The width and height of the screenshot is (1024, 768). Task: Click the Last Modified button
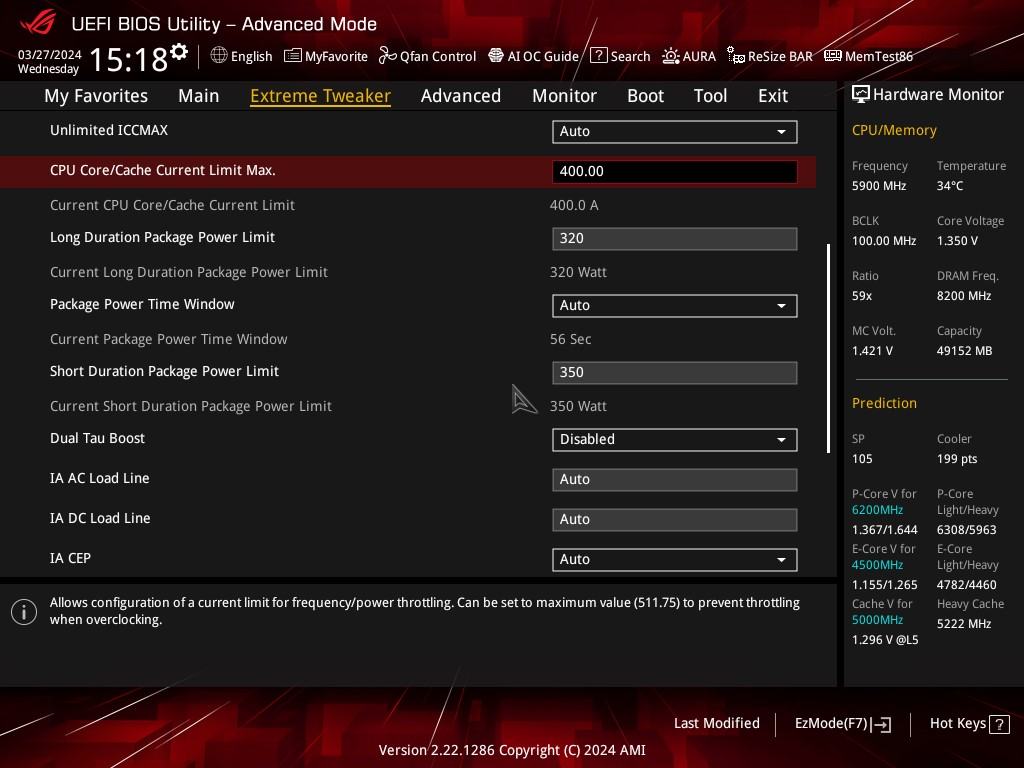(716, 724)
